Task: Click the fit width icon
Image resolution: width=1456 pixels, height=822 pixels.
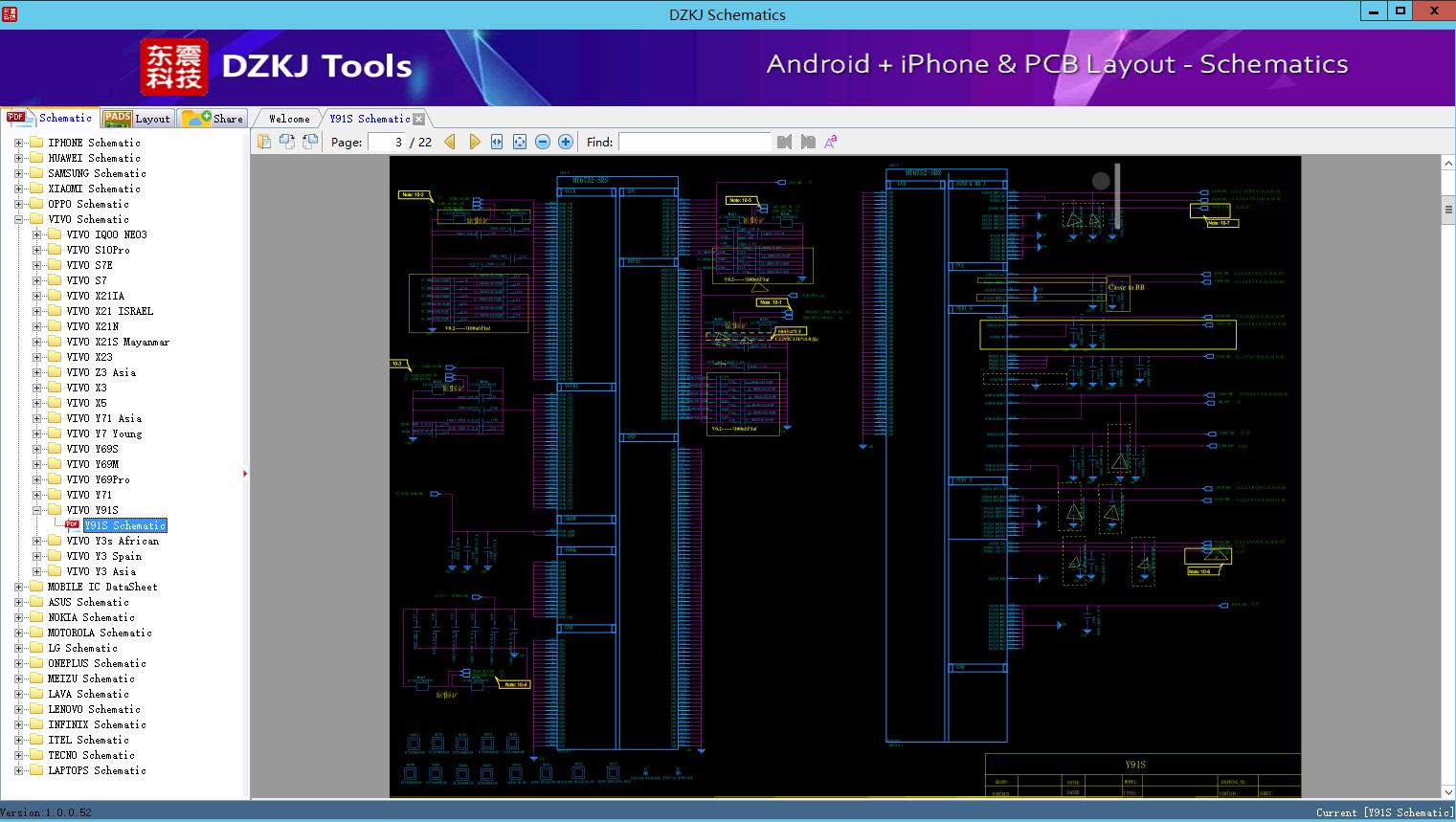Action: pyautogui.click(x=497, y=142)
